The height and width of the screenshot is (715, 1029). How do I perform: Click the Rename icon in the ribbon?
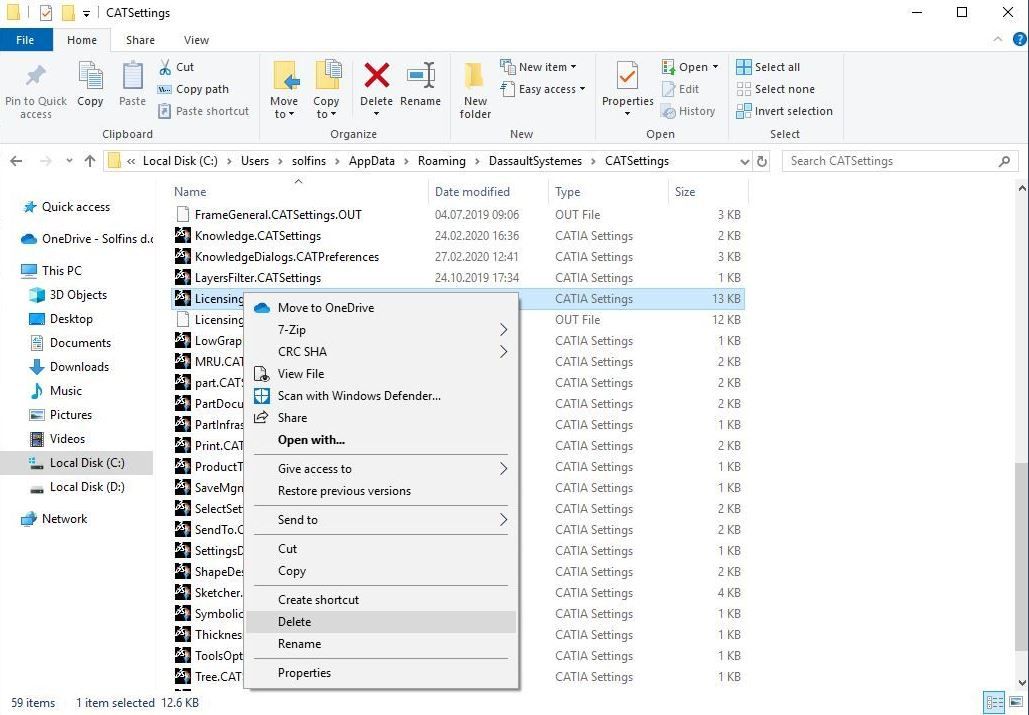(x=420, y=84)
